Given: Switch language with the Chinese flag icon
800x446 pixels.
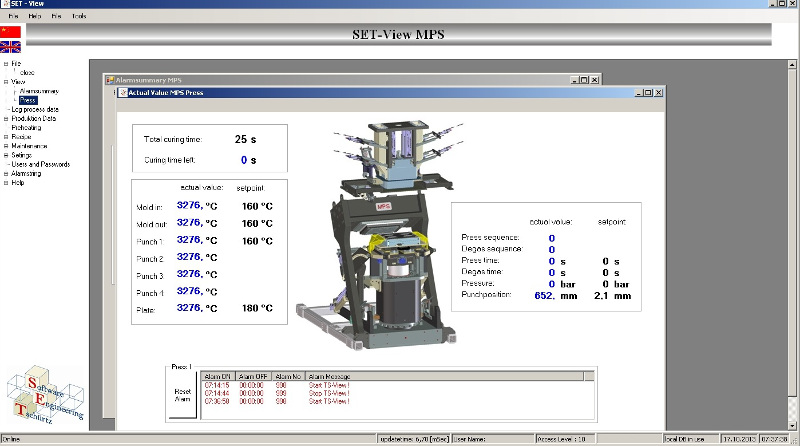Looking at the screenshot, I should (x=10, y=32).
